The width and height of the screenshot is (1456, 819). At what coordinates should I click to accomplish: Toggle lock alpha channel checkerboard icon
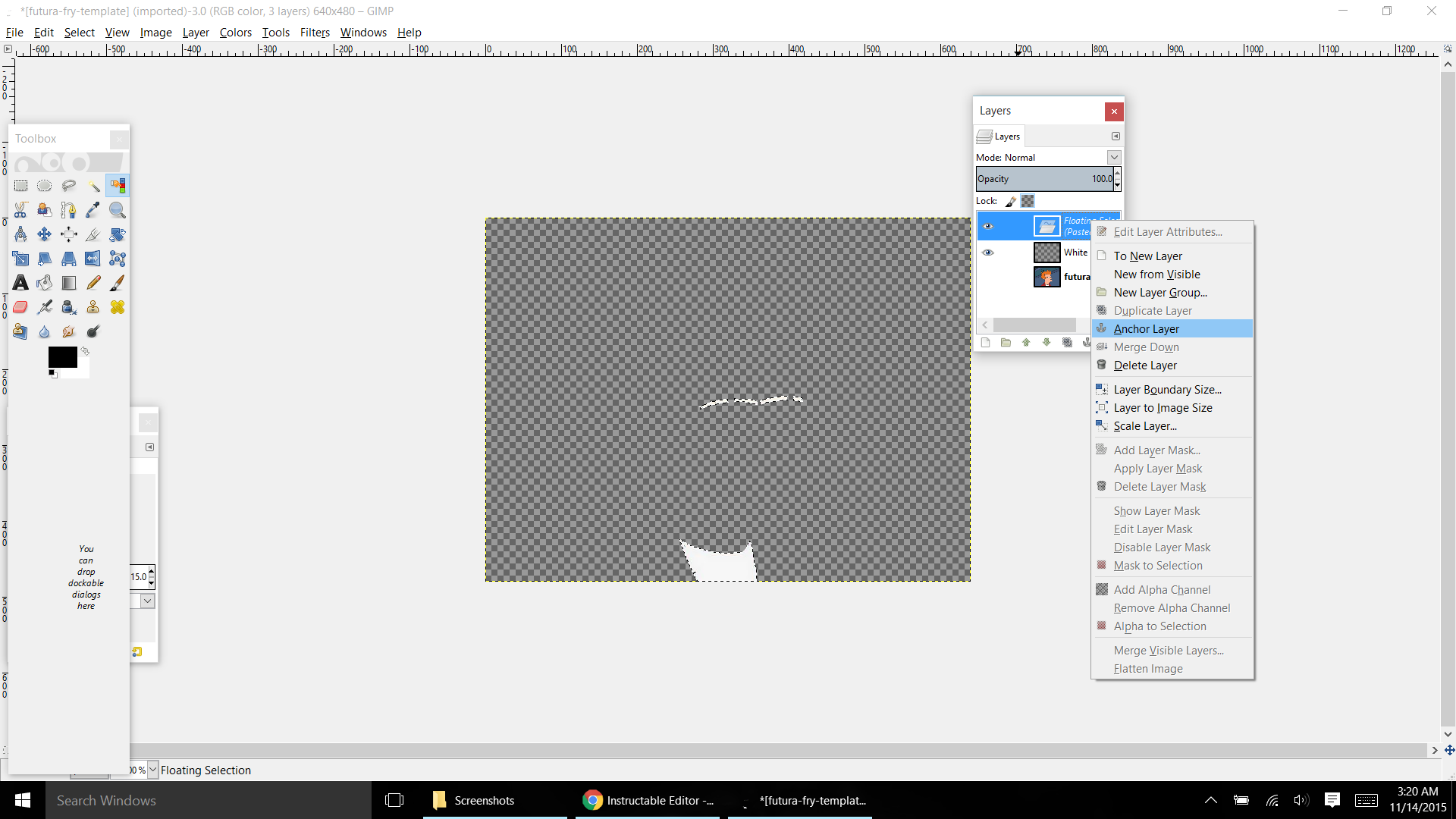click(1028, 201)
